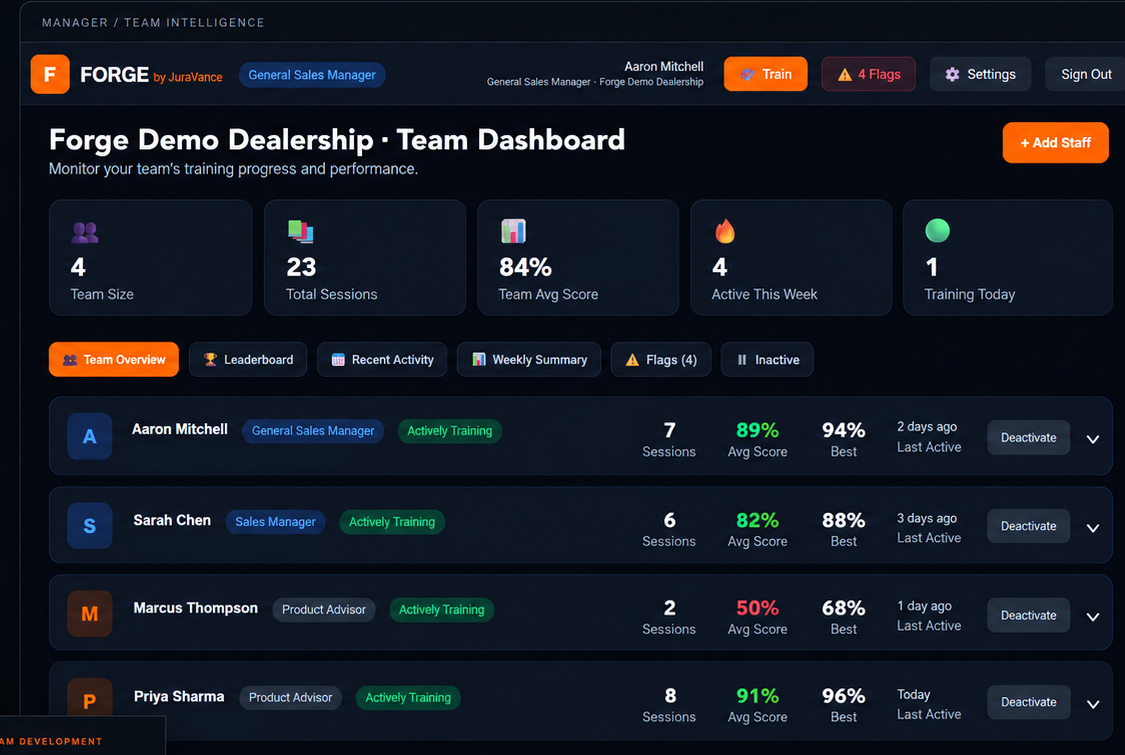The height and width of the screenshot is (755, 1125).
Task: Click Aaron Mitchell's 89% Avg Score
Action: coord(757,430)
